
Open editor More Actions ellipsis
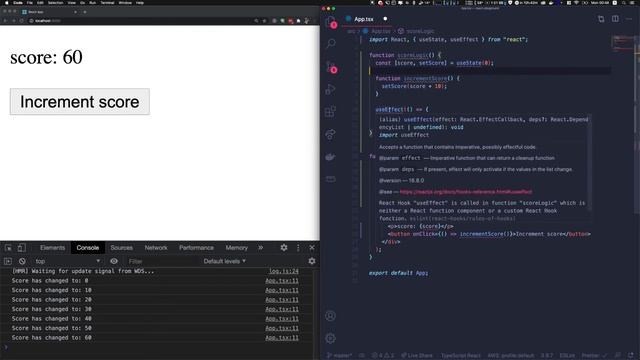629,19
